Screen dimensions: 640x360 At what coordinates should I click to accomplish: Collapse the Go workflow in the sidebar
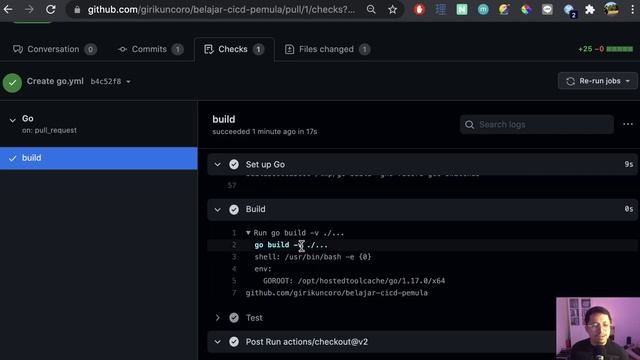coord(12,120)
